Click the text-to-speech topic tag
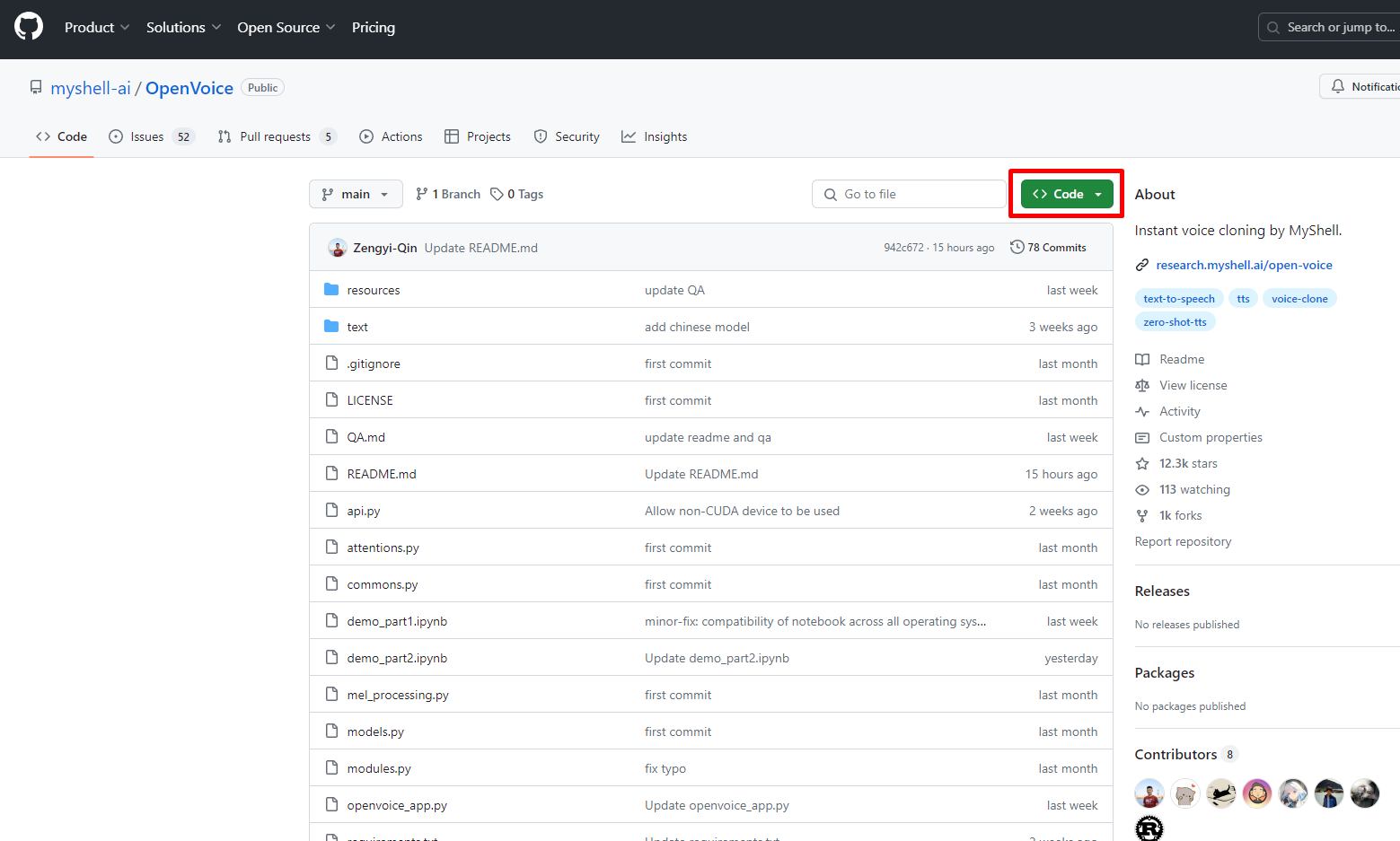This screenshot has width=1400, height=841. pos(1179,299)
